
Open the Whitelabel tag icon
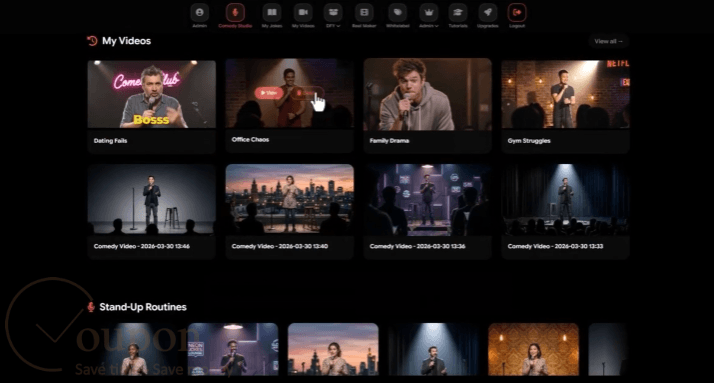(398, 13)
